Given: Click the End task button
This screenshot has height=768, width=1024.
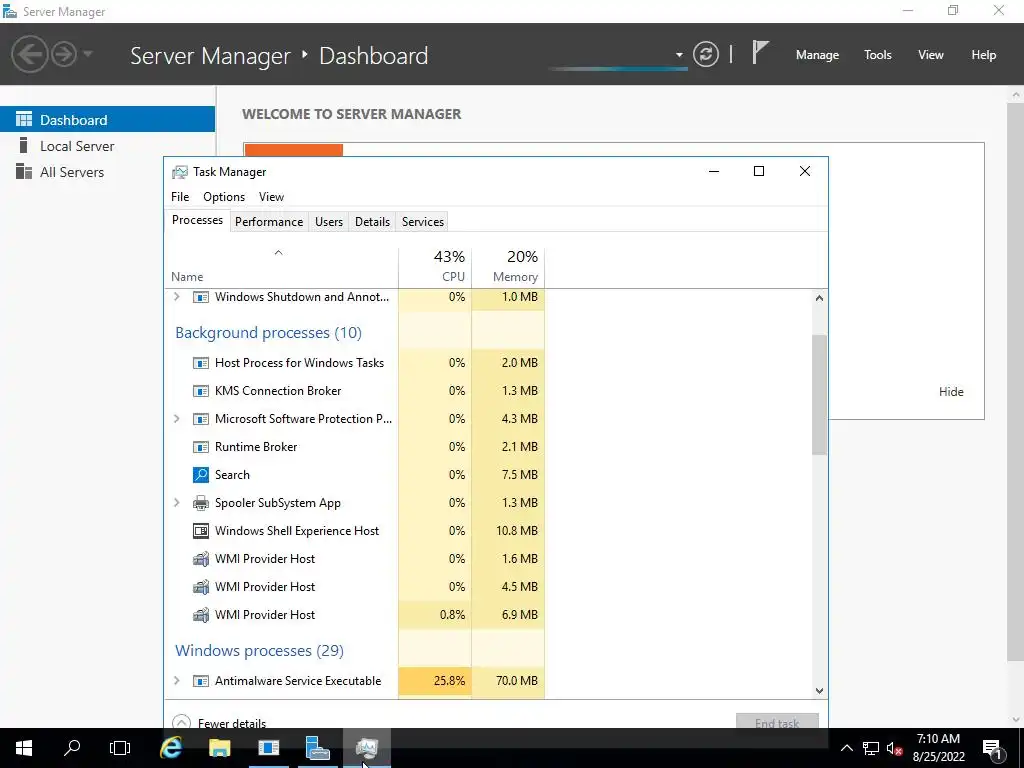Looking at the screenshot, I should (777, 722).
